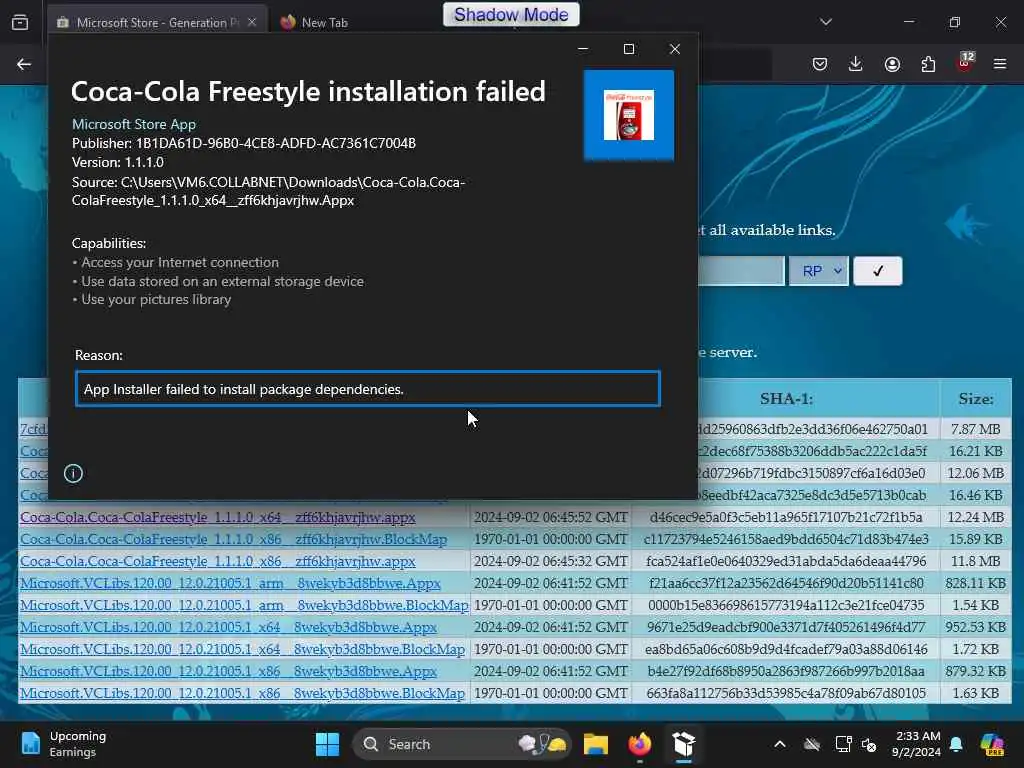Open Coca-ColaFreestyle_1.1.1.0_x64 appx link

217,517
